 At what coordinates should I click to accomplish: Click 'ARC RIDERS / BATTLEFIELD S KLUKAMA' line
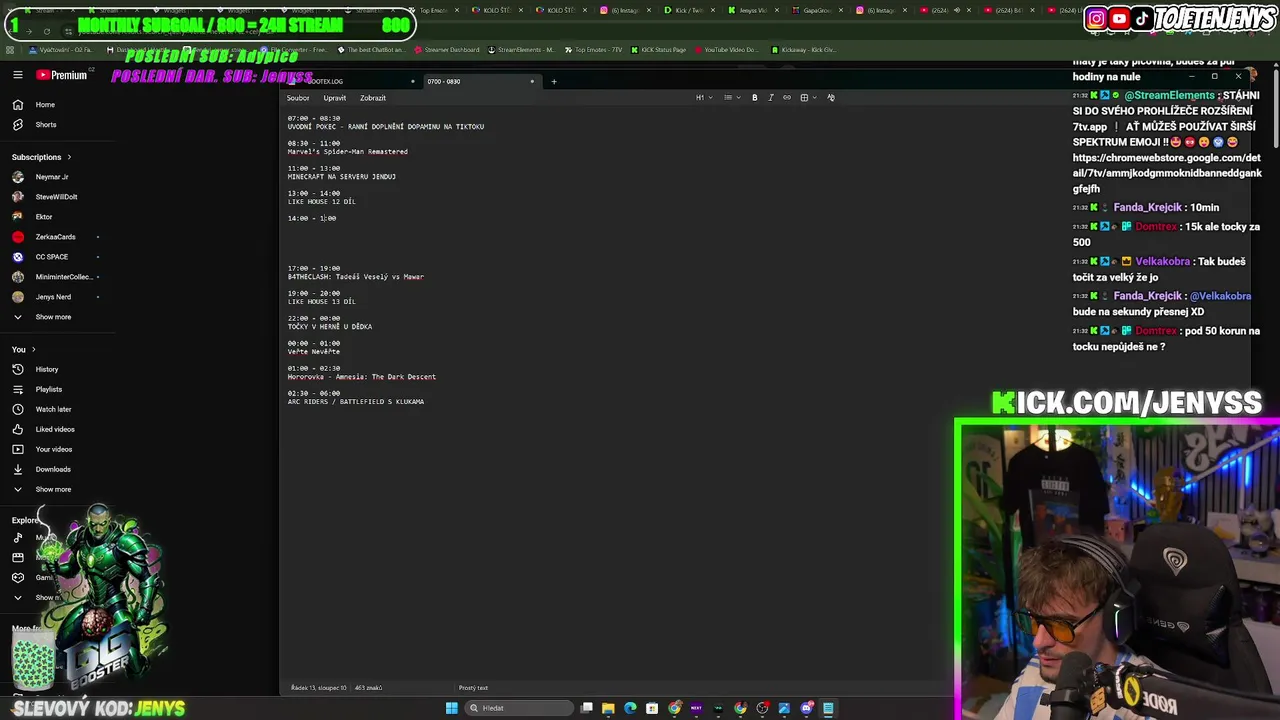pyautogui.click(x=355, y=402)
